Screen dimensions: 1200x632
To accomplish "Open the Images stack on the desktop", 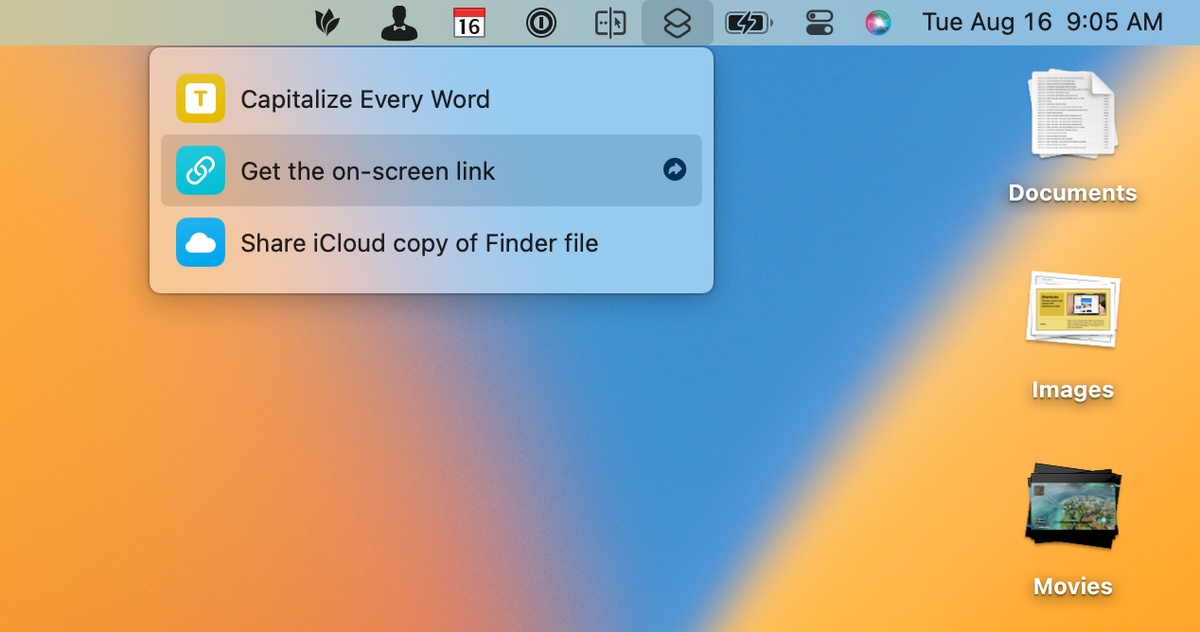I will click(x=1072, y=310).
